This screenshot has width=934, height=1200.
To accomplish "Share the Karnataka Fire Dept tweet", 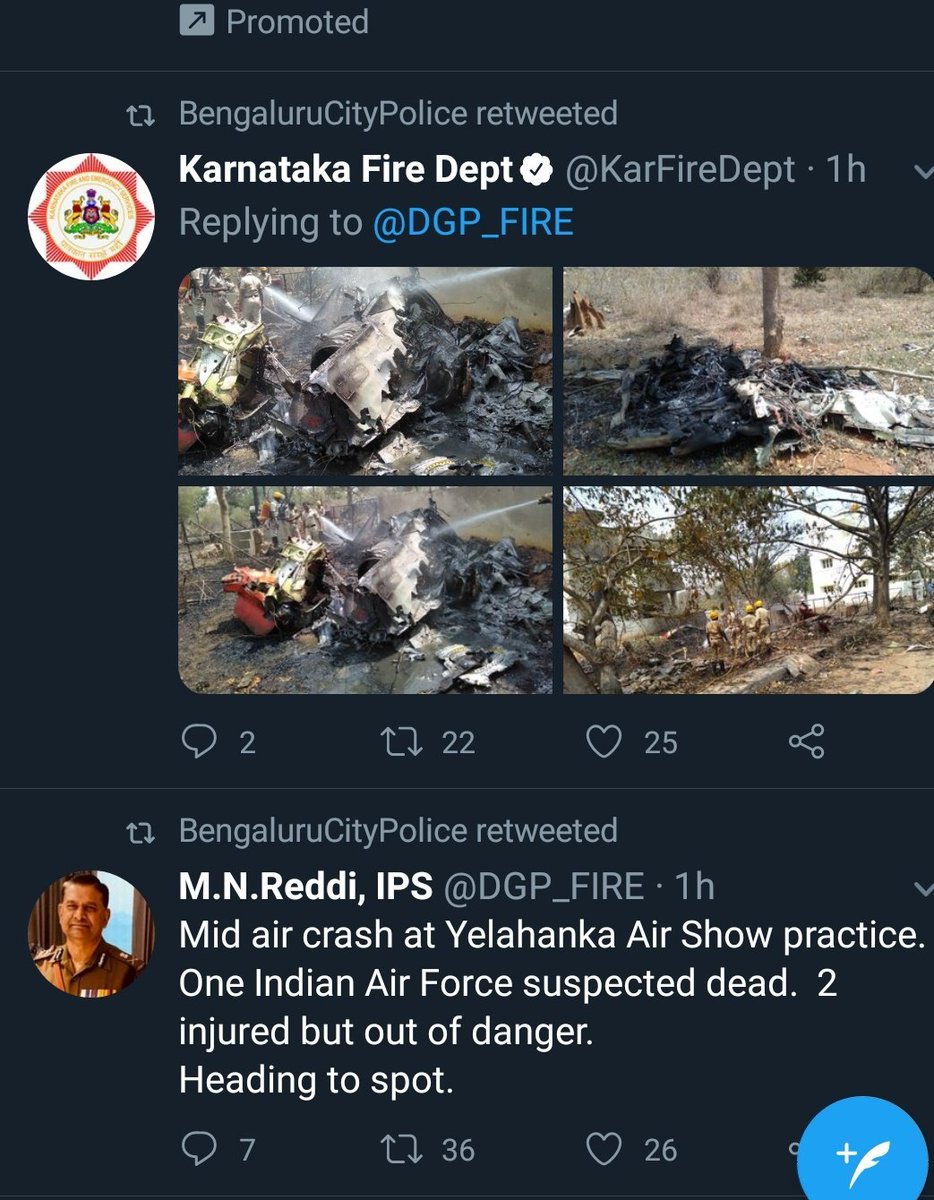I will point(806,741).
